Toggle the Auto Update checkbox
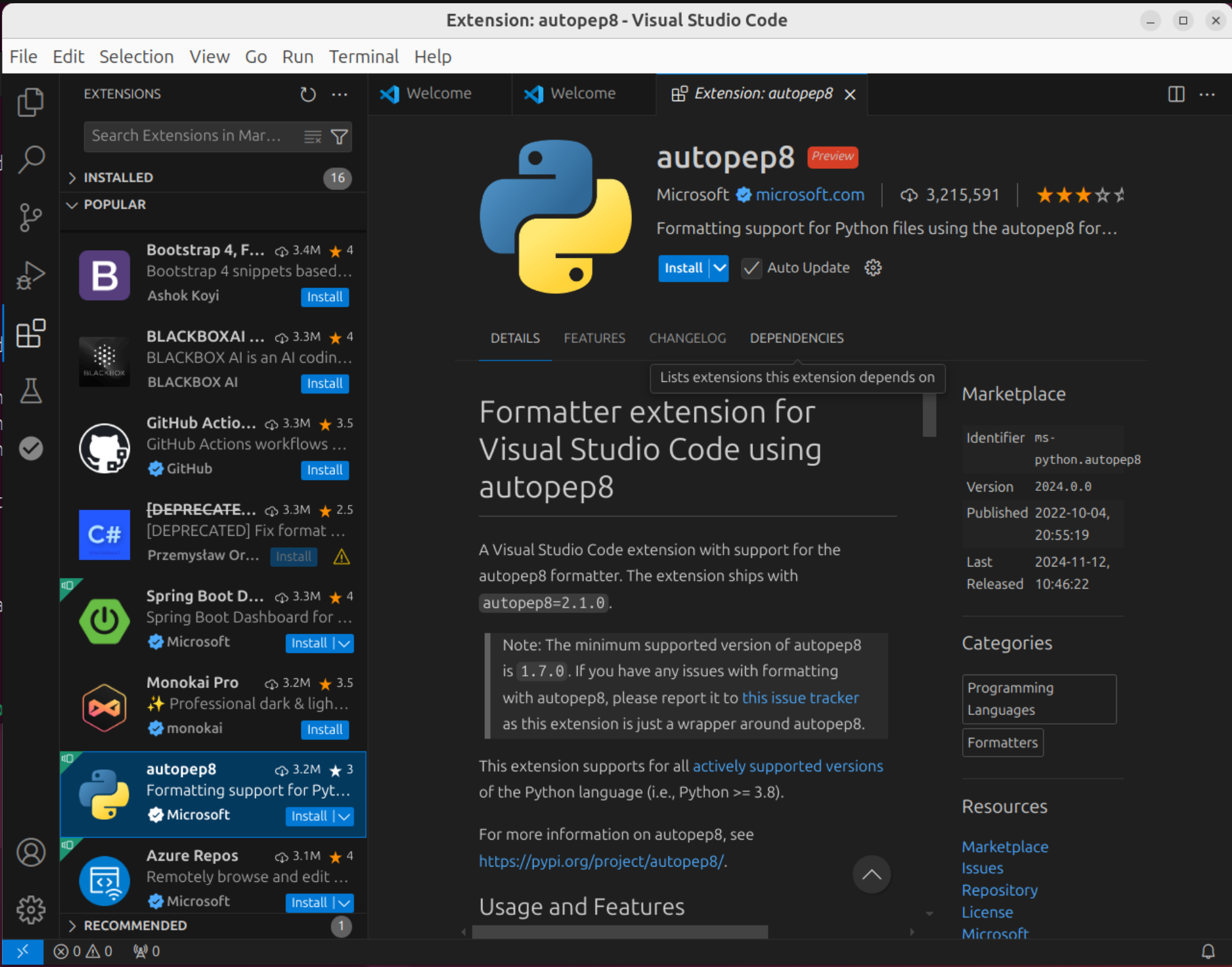Image resolution: width=1232 pixels, height=967 pixels. pyautogui.click(x=751, y=268)
